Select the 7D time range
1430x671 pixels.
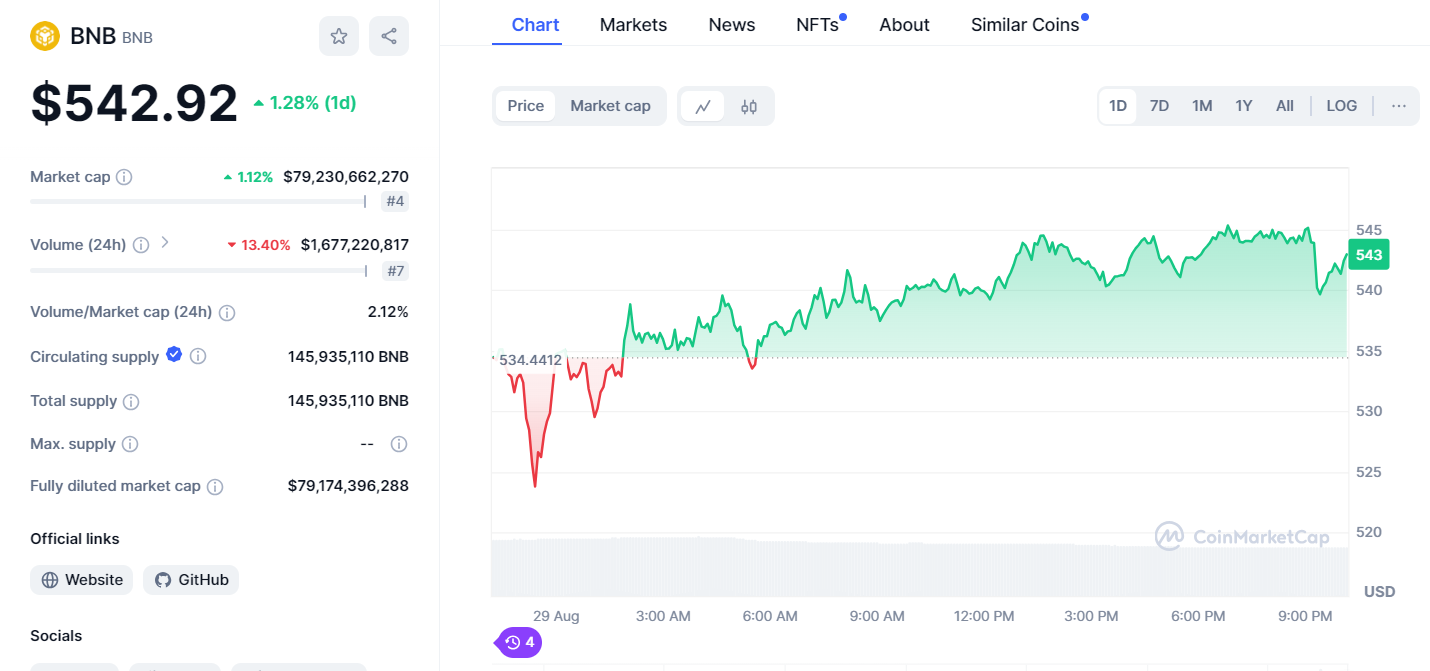[x=1159, y=106]
